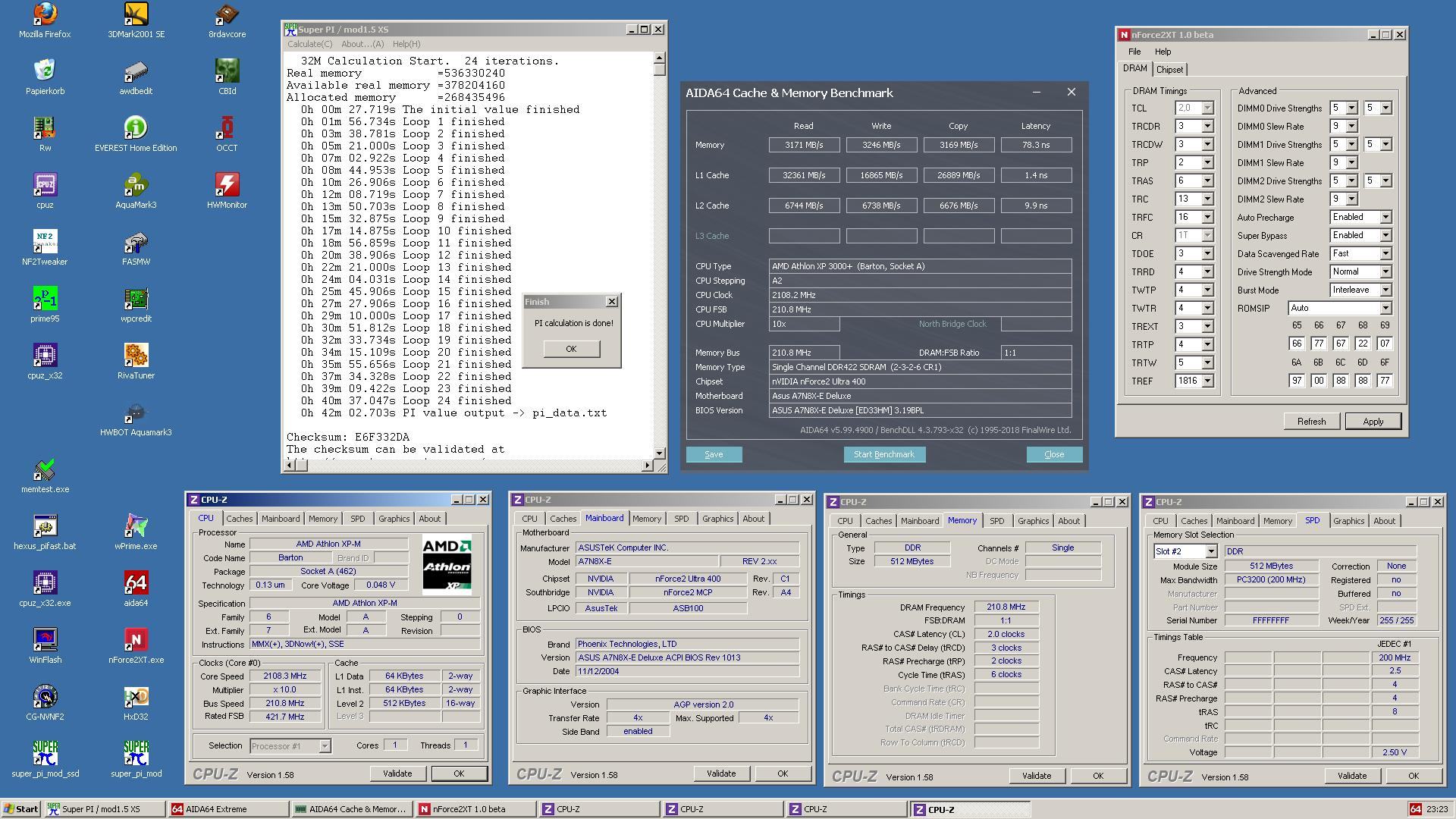Open super_pi_mod desktop icon
This screenshot has height=819, width=1456.
pos(136,760)
